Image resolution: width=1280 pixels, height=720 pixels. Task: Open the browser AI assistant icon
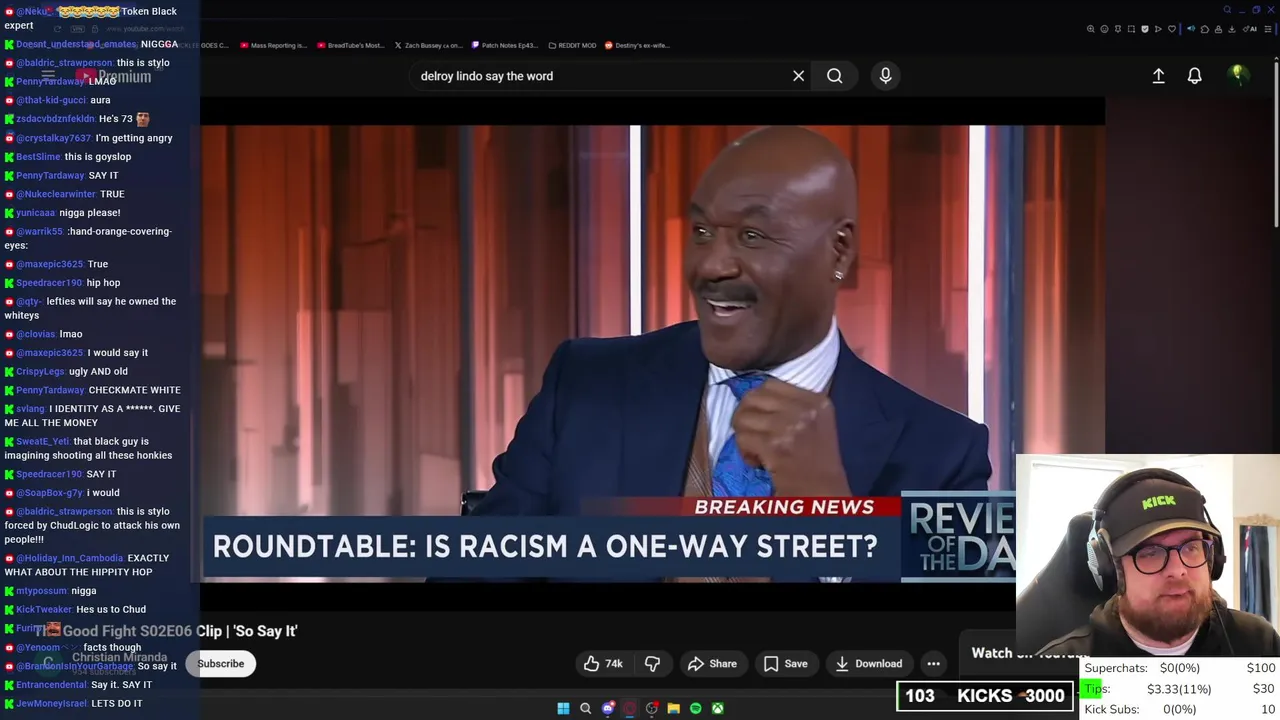click(x=1250, y=29)
